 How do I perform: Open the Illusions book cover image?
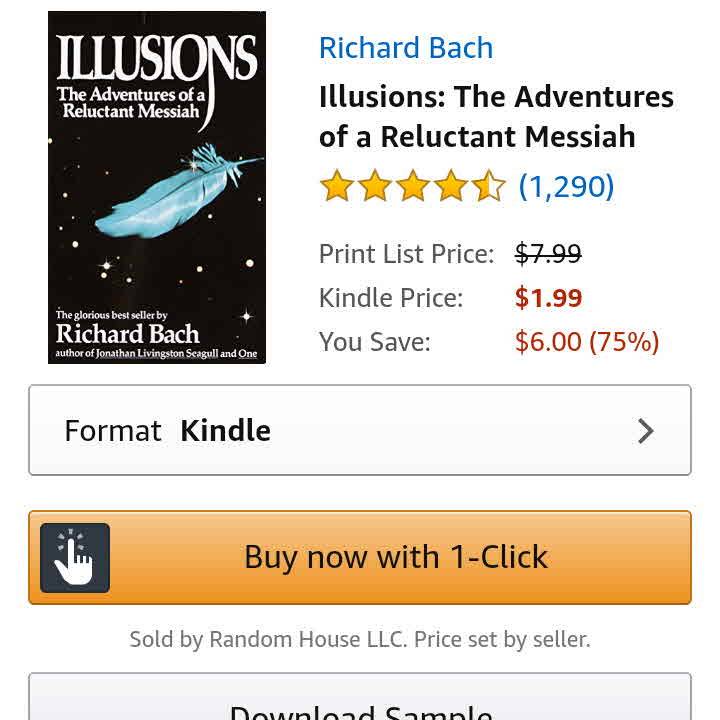click(157, 188)
